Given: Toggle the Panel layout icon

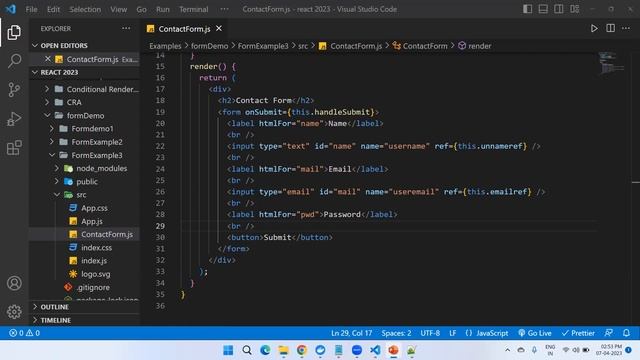Looking at the screenshot, I should [543, 9].
